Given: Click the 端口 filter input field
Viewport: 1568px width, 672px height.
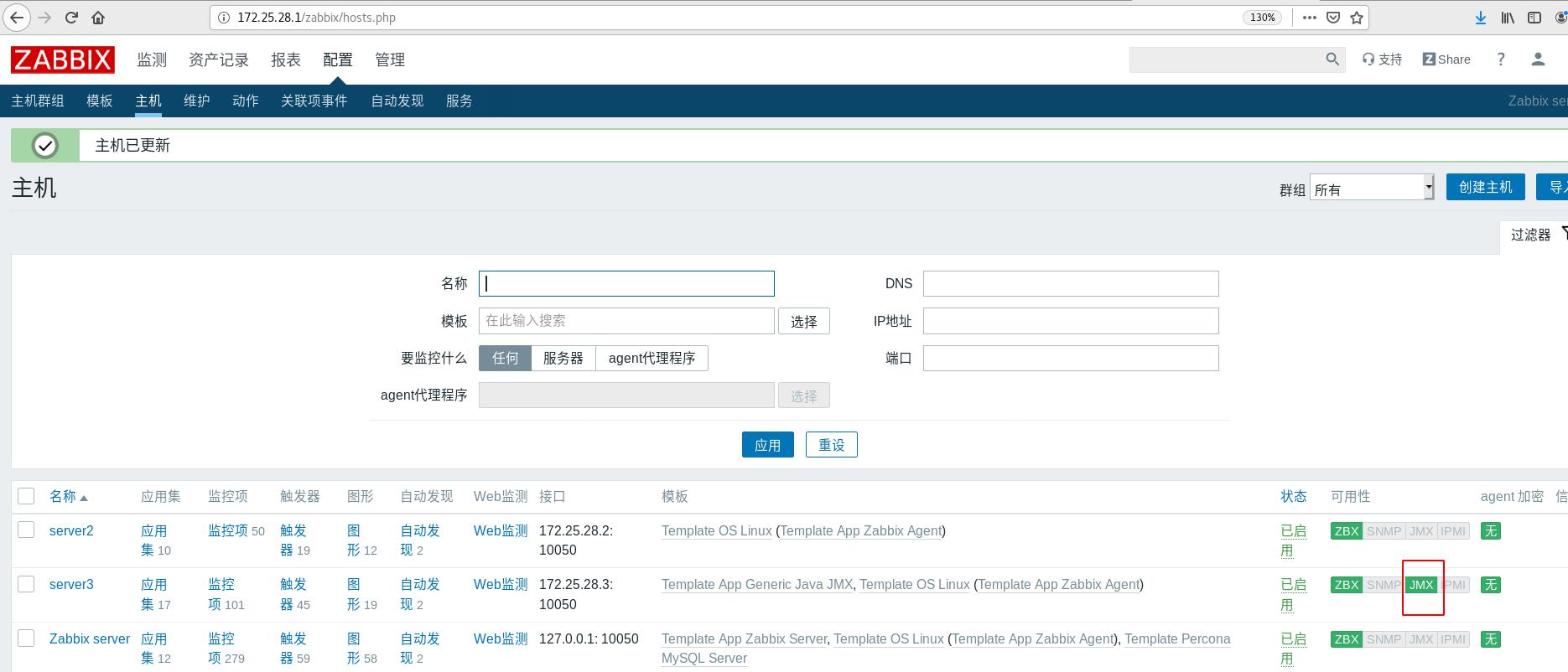Looking at the screenshot, I should point(1071,358).
